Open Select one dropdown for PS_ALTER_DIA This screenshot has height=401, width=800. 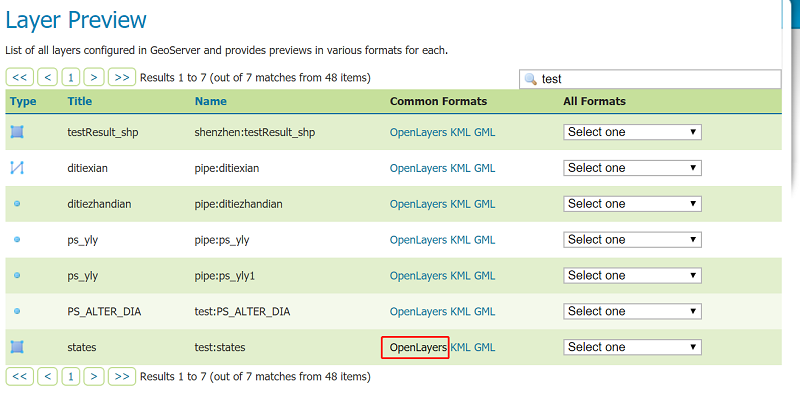(x=632, y=311)
